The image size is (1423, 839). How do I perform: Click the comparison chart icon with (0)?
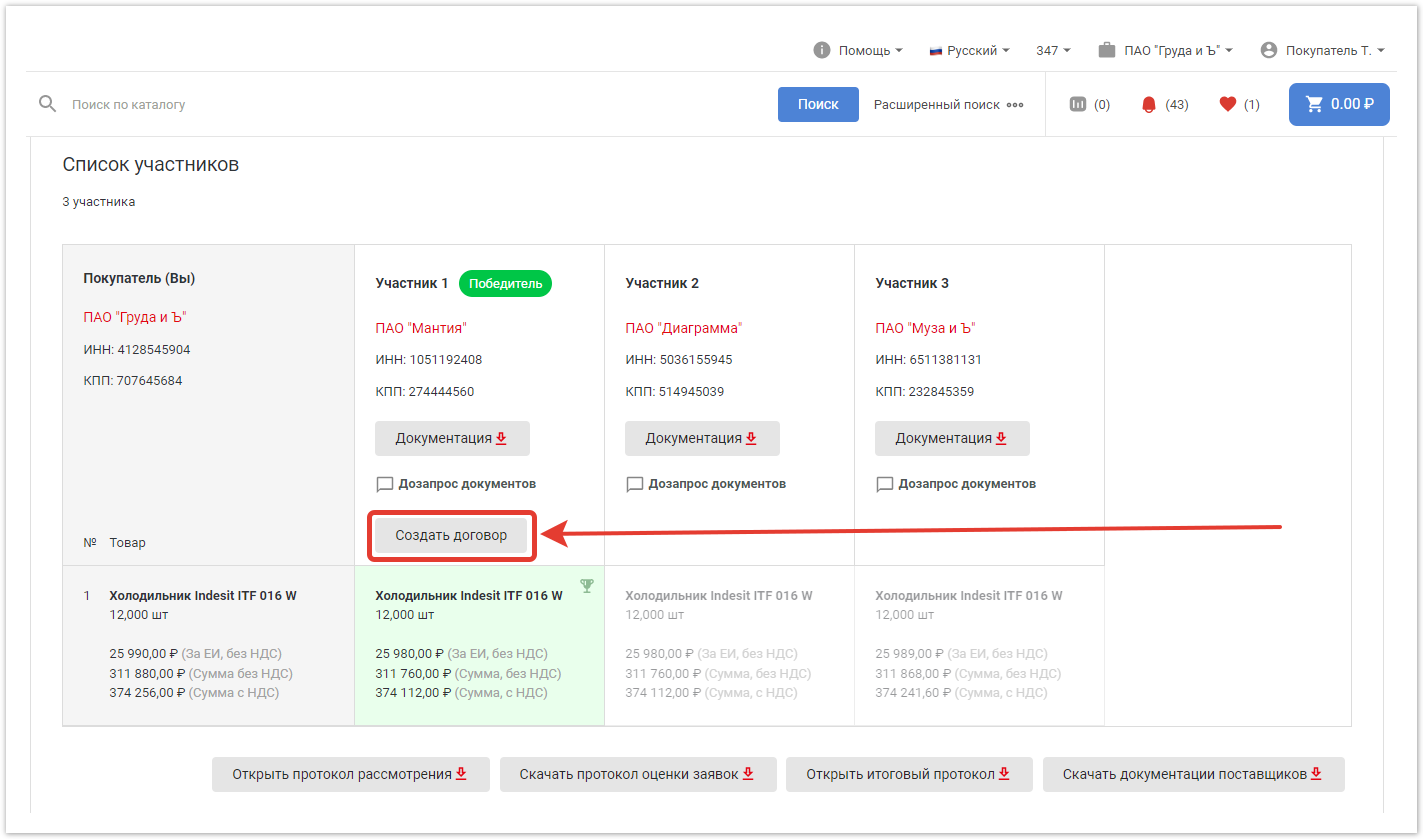point(1078,104)
